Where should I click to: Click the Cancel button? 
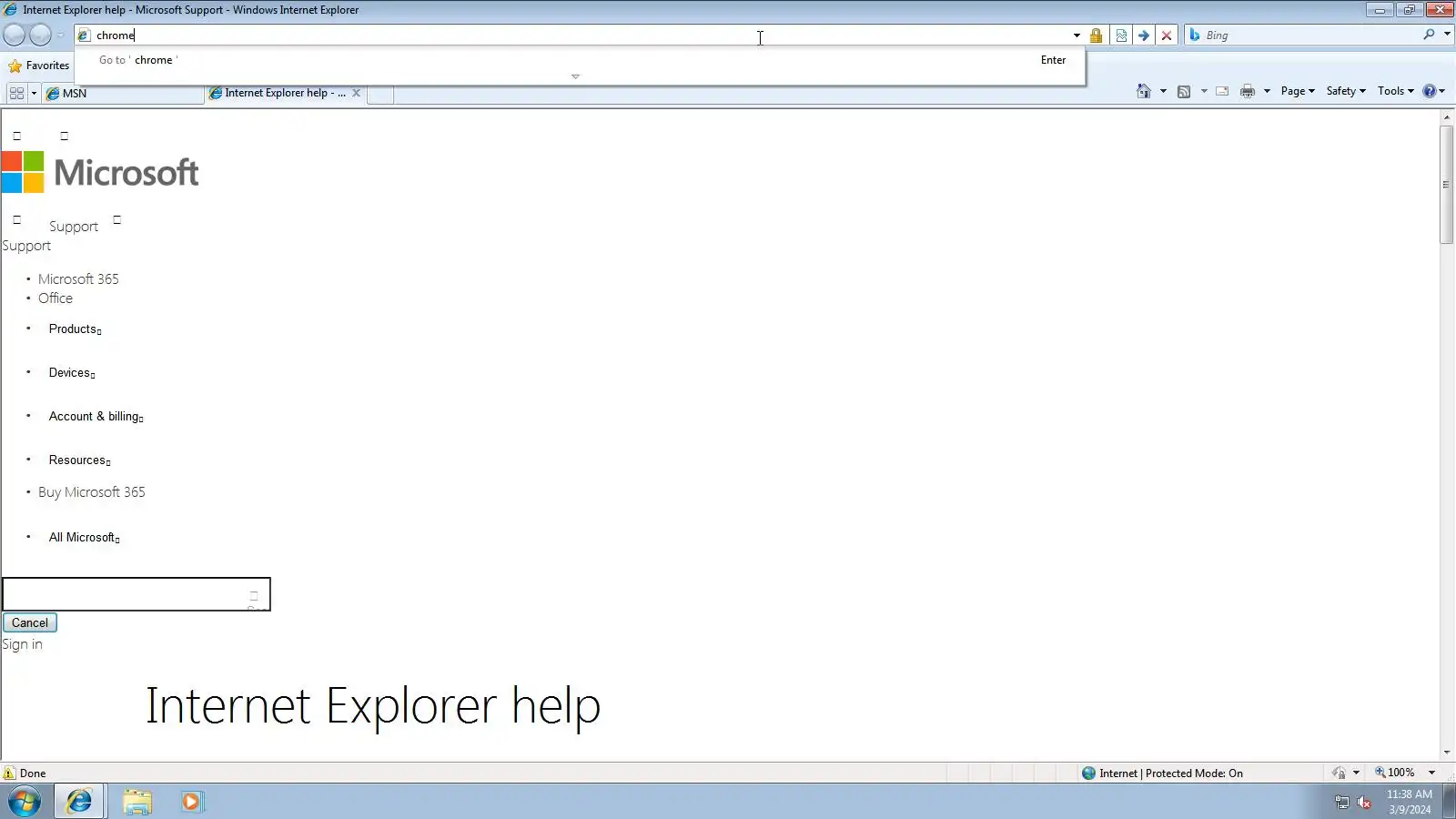click(30, 623)
